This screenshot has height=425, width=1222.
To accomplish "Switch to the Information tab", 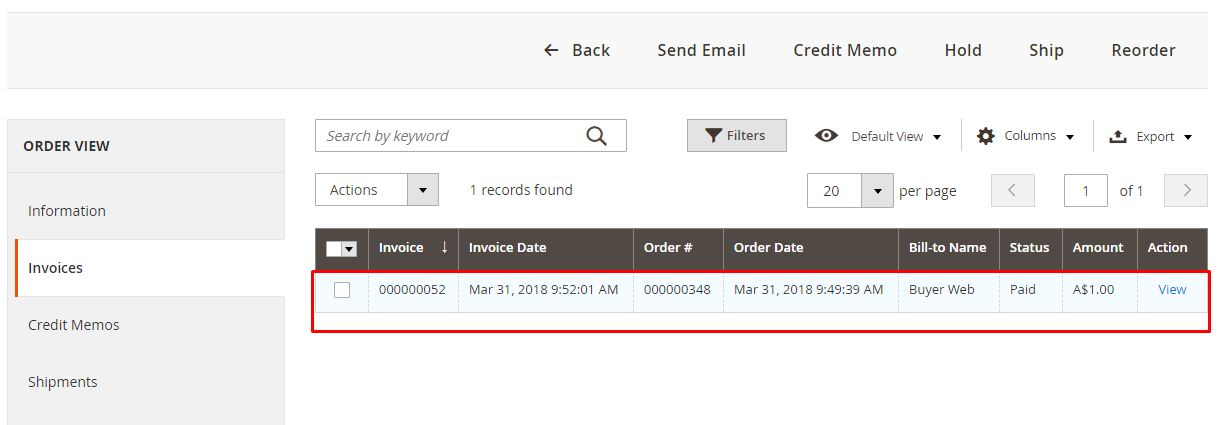I will 67,211.
